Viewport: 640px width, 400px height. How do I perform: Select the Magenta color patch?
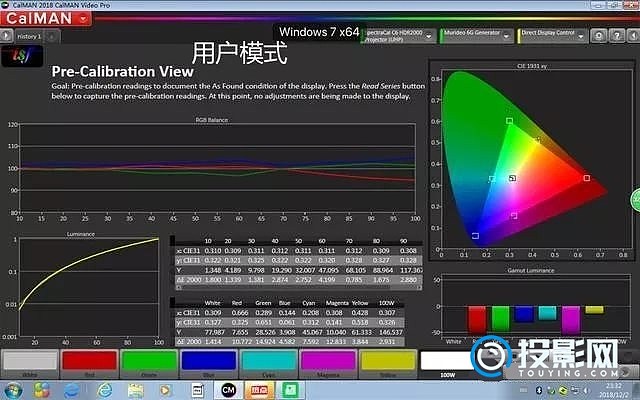324,363
